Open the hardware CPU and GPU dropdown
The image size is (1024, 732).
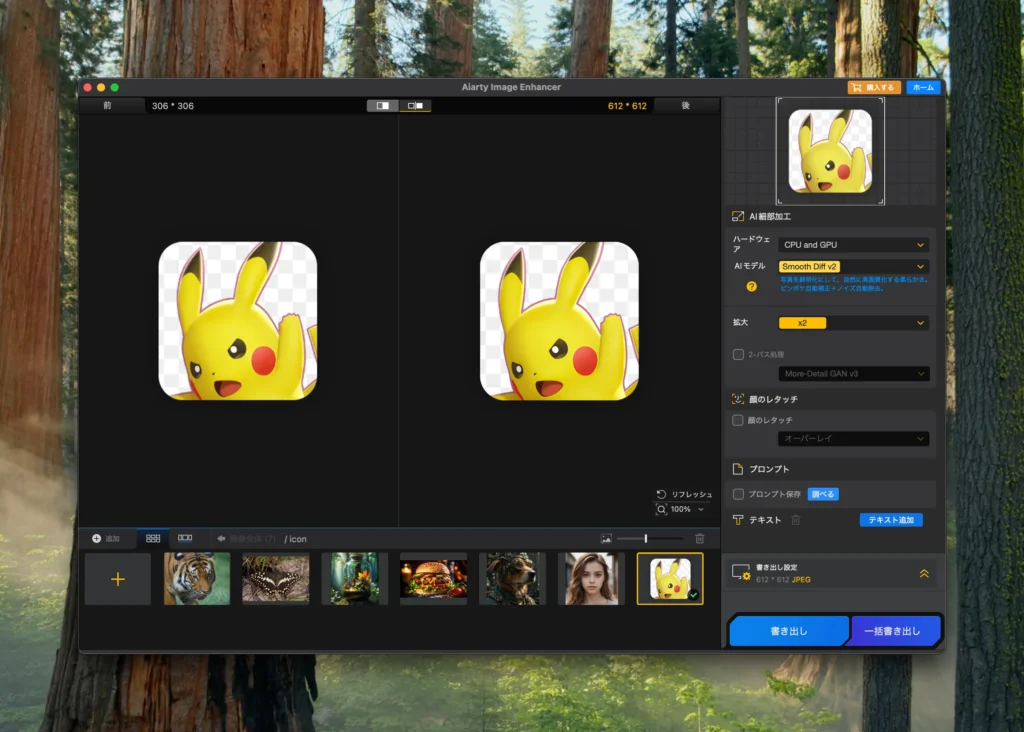pos(853,245)
